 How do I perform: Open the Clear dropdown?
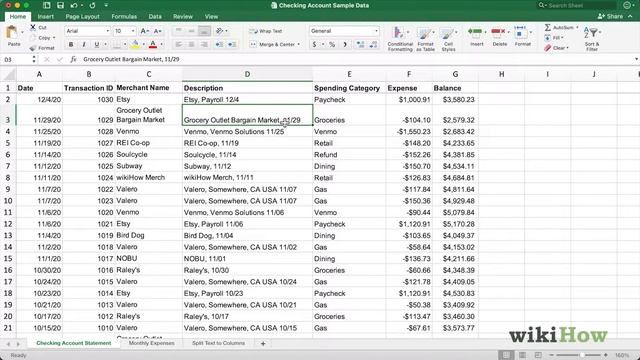pyautogui.click(x=556, y=48)
